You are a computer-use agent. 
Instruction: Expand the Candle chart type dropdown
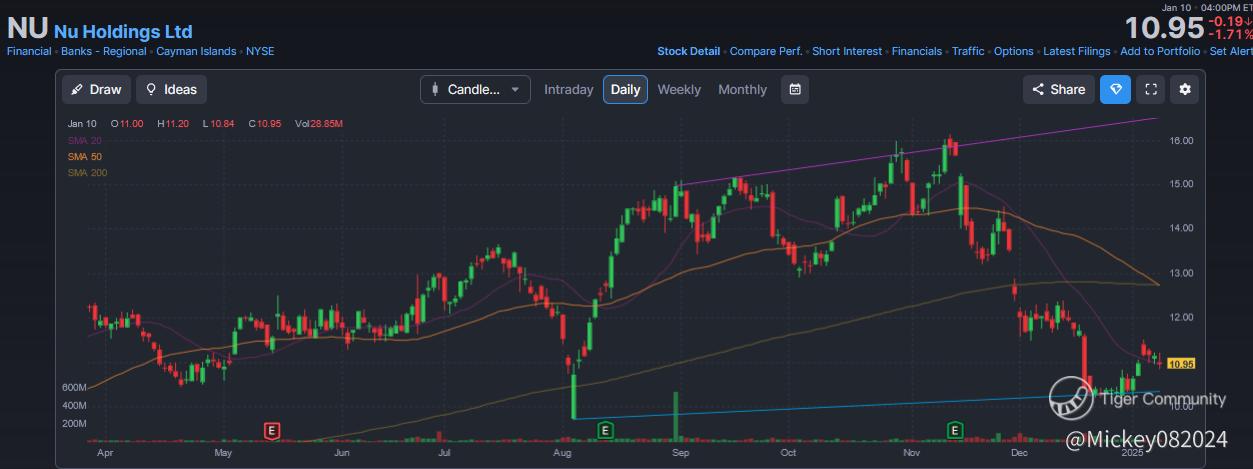click(475, 89)
